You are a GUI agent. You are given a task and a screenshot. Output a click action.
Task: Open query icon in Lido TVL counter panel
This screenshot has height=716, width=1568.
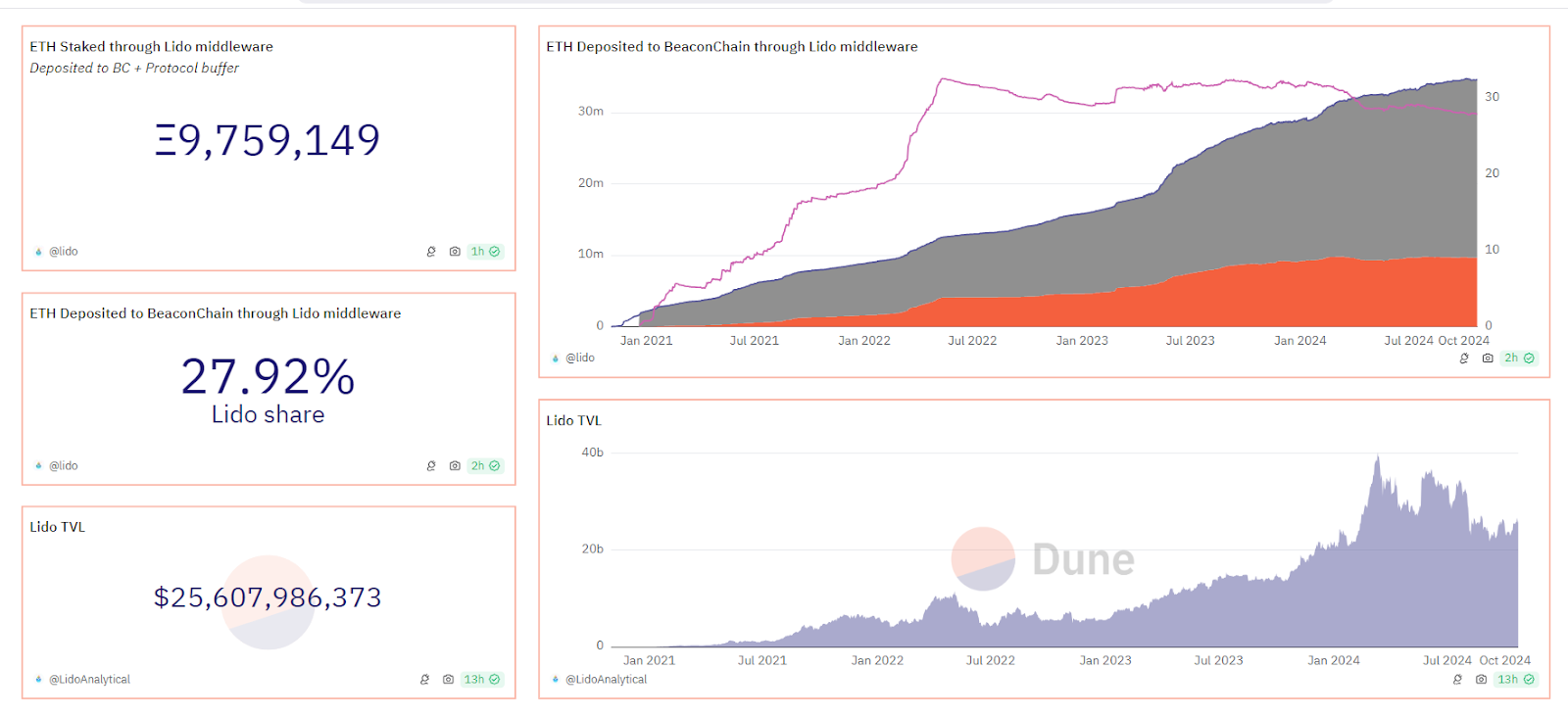pyautogui.click(x=424, y=680)
